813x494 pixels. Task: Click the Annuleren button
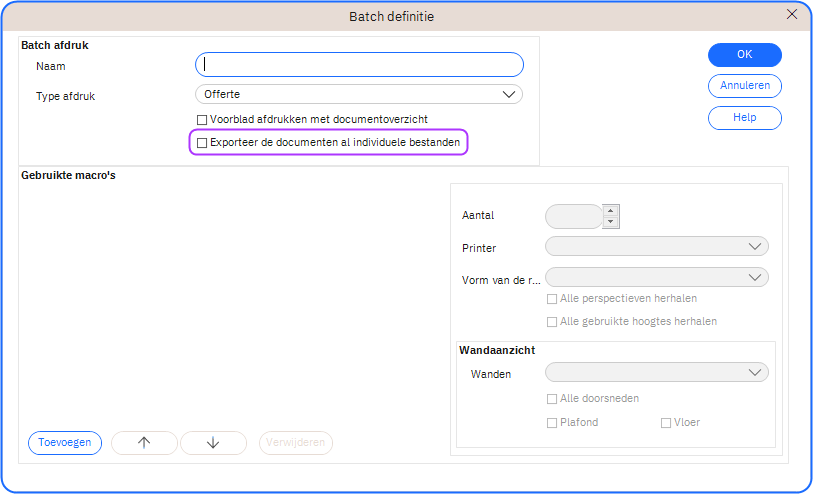click(x=744, y=86)
